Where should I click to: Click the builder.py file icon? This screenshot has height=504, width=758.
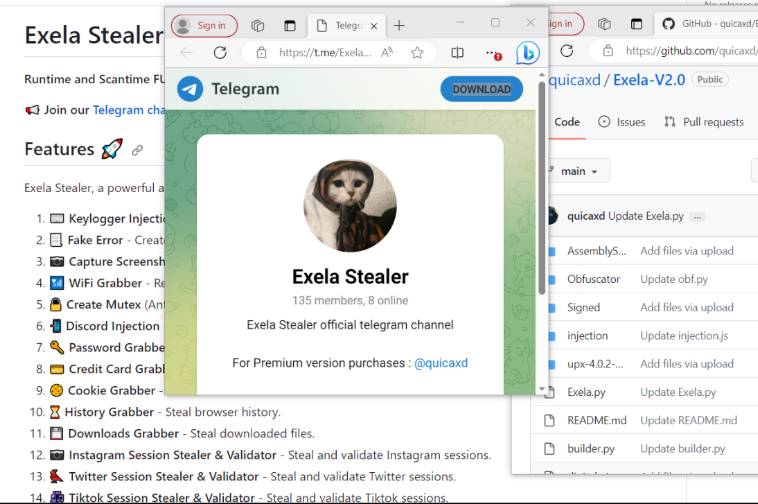click(x=549, y=449)
